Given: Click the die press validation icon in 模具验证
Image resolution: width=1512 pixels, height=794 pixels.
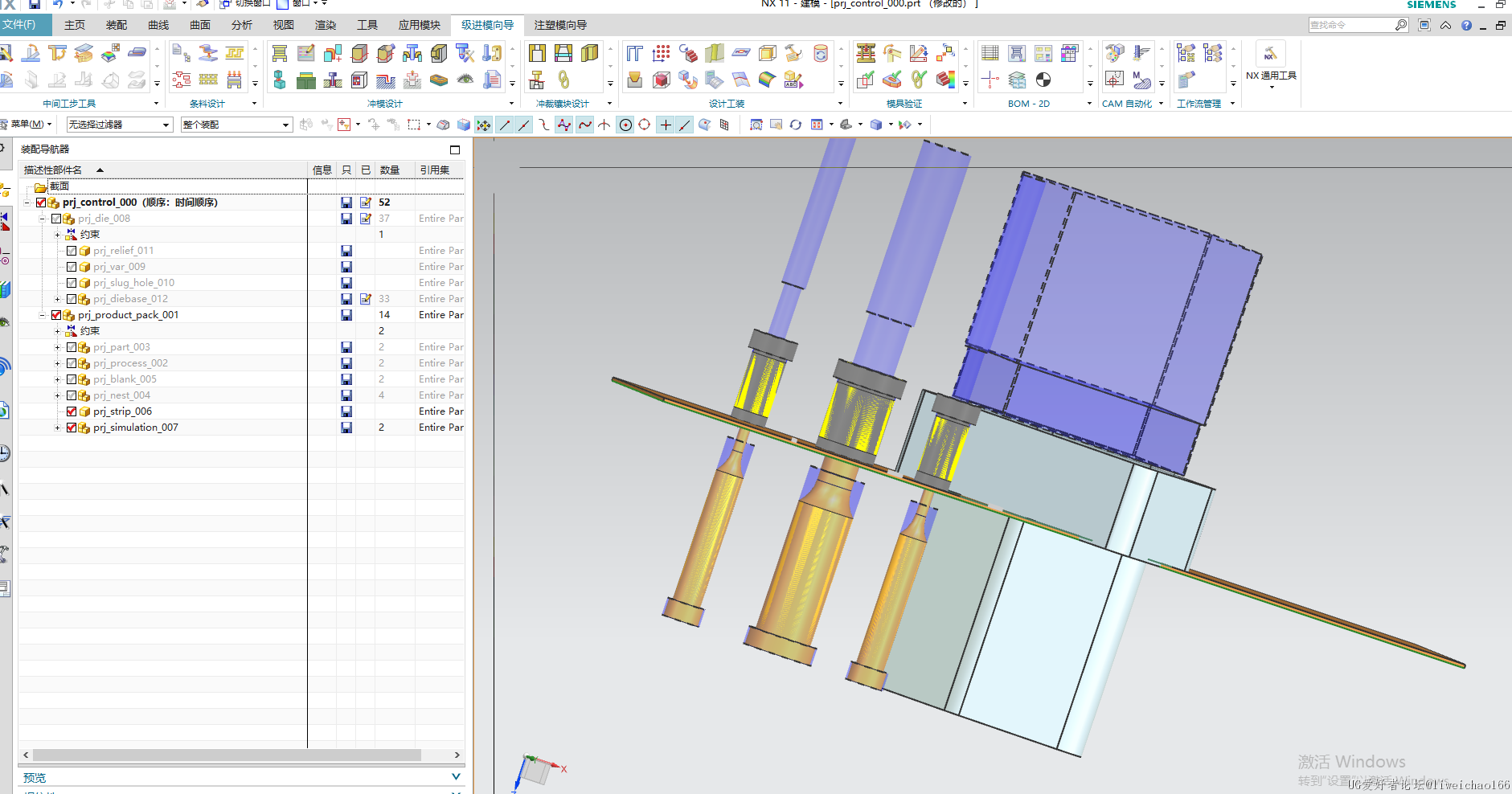Looking at the screenshot, I should (865, 53).
